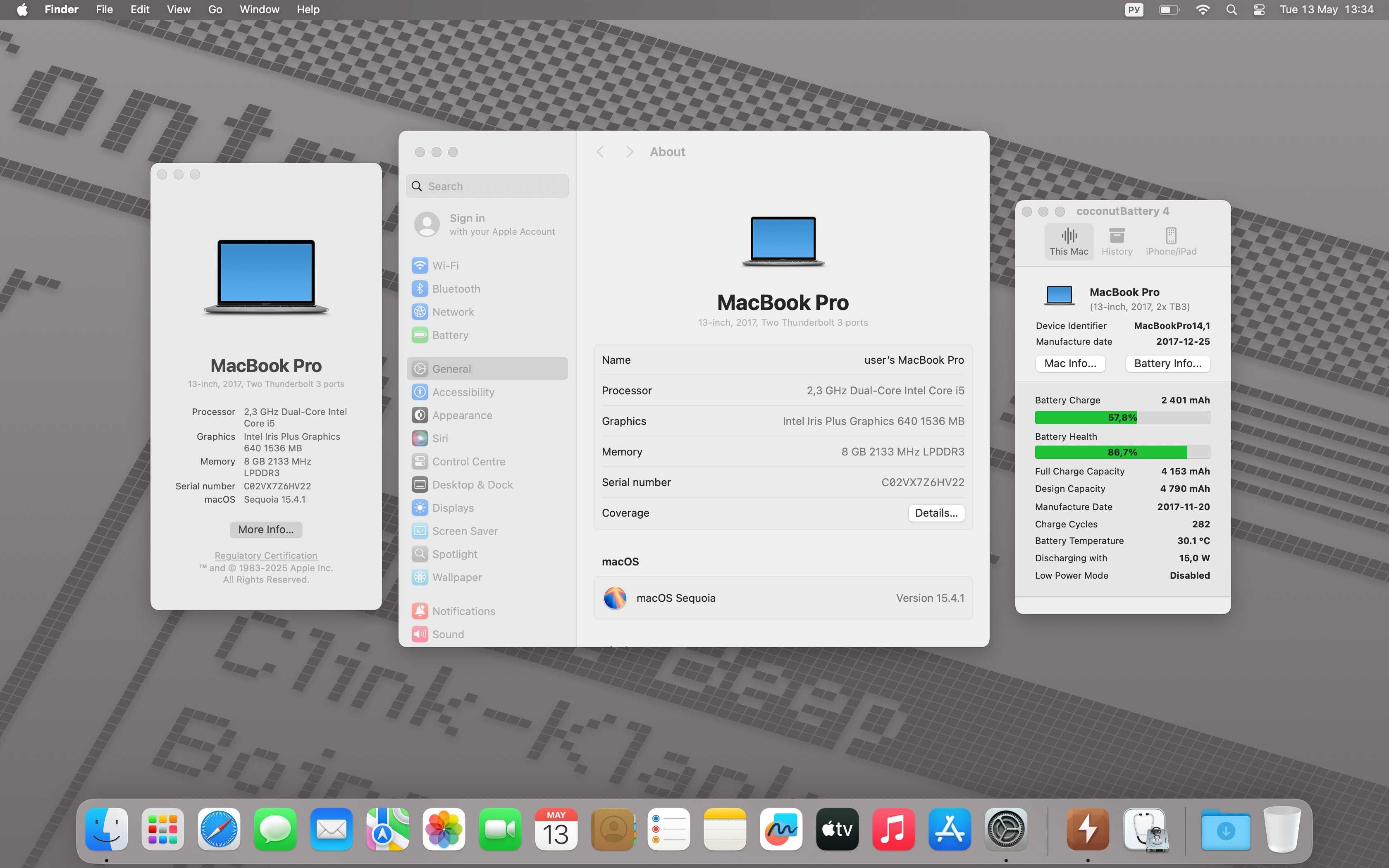This screenshot has width=1389, height=868.
Task: Click the input source indicator in menu bar
Action: pos(1134,10)
